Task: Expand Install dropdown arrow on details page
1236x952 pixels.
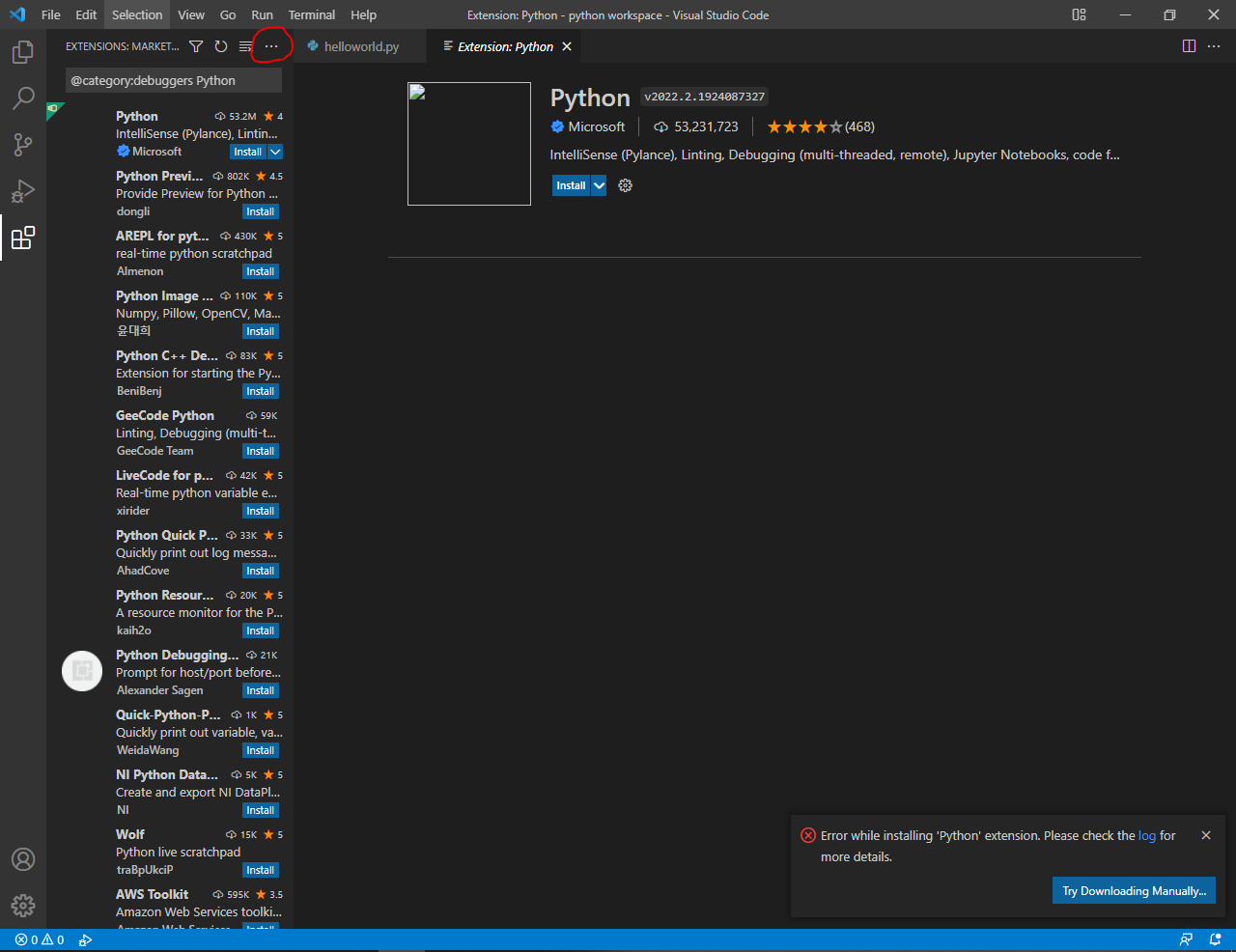Action: coord(599,185)
